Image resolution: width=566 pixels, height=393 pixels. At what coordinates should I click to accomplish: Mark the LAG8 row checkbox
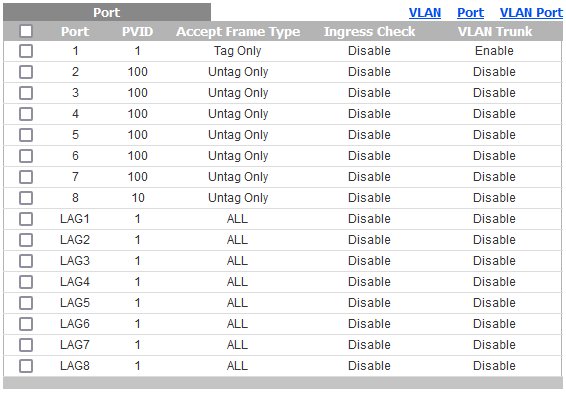click(x=26, y=366)
